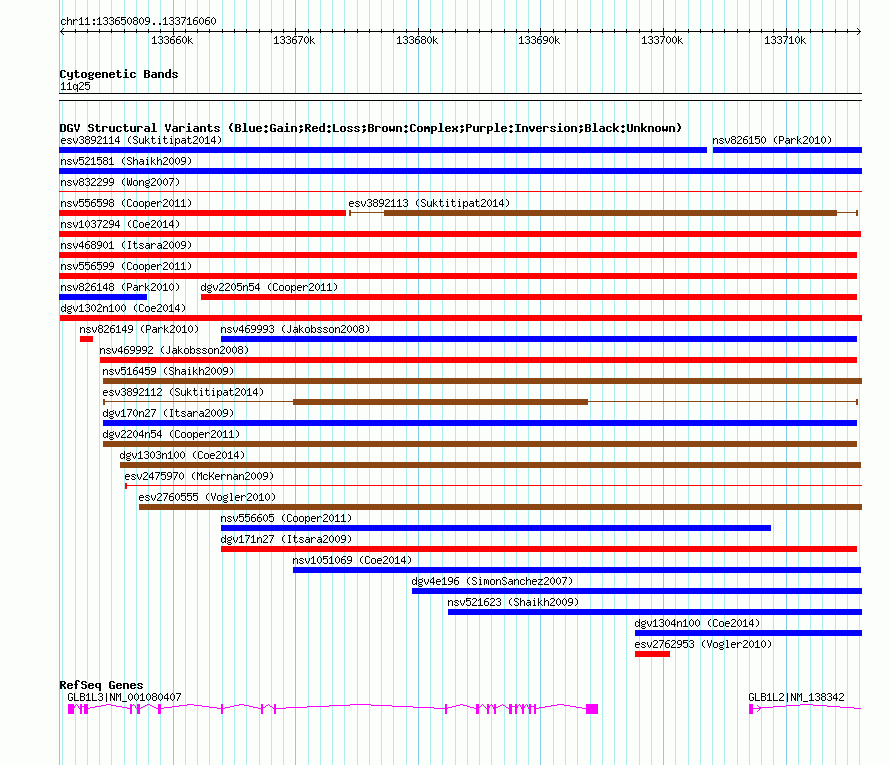Click the Cytogenetic Bands track title
The width and height of the screenshot is (890, 765).
119,74
